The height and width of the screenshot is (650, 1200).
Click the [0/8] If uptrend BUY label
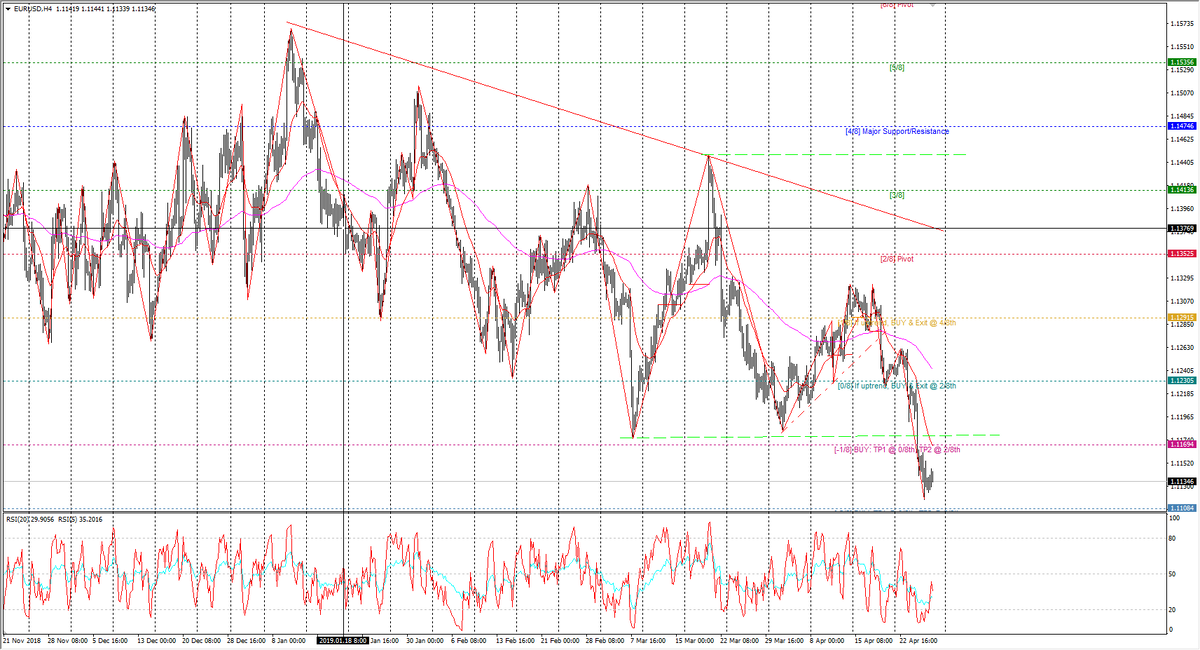897,385
